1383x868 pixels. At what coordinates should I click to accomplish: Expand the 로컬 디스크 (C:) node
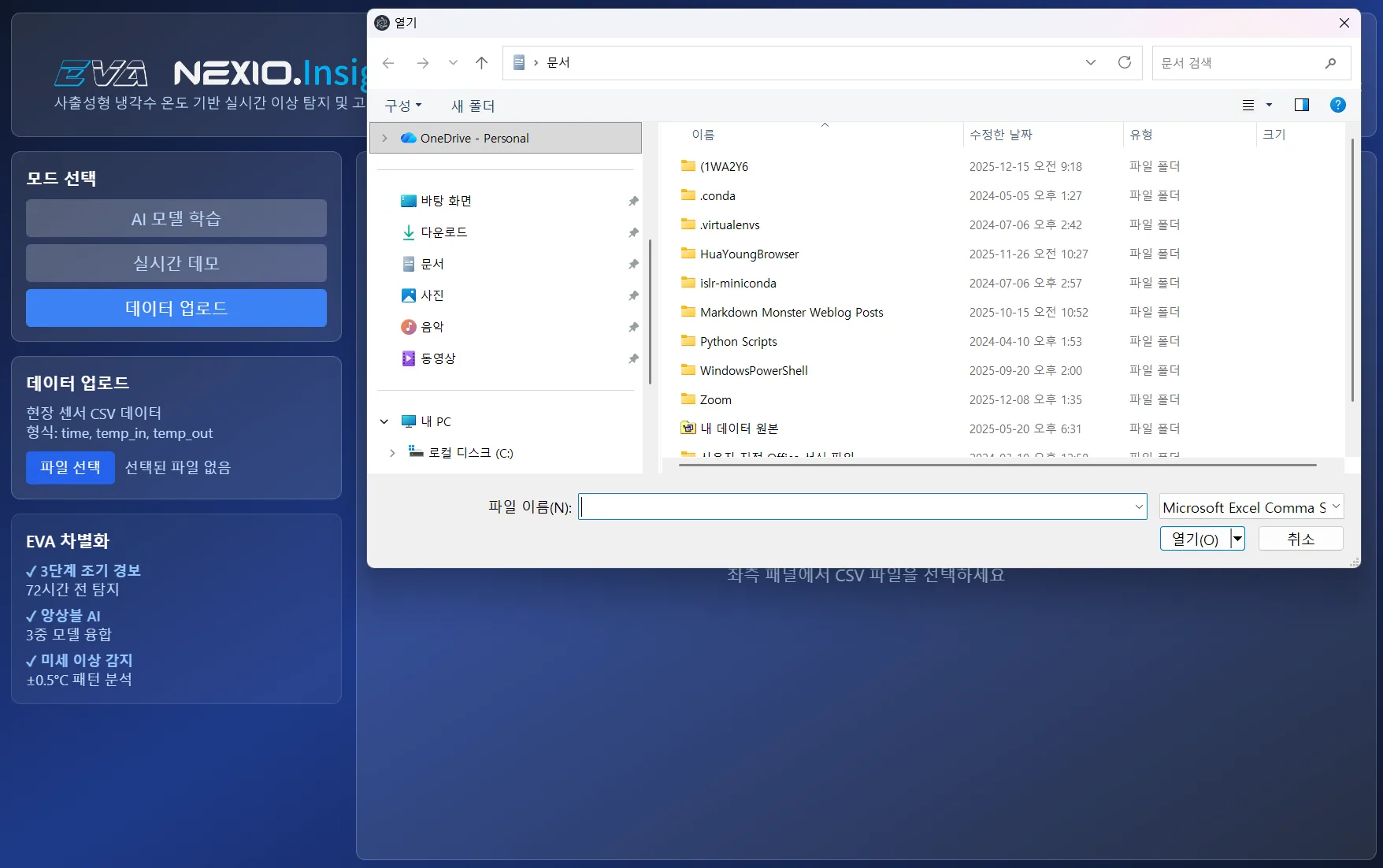pos(392,453)
